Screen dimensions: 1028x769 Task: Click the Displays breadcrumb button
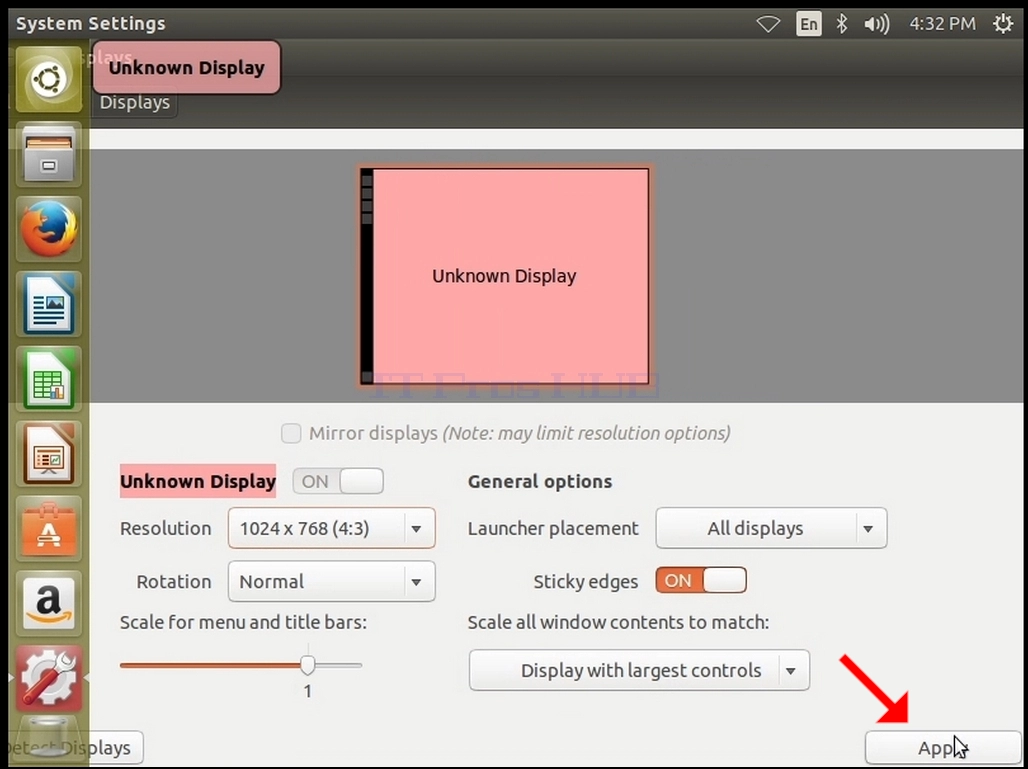pyautogui.click(x=134, y=103)
